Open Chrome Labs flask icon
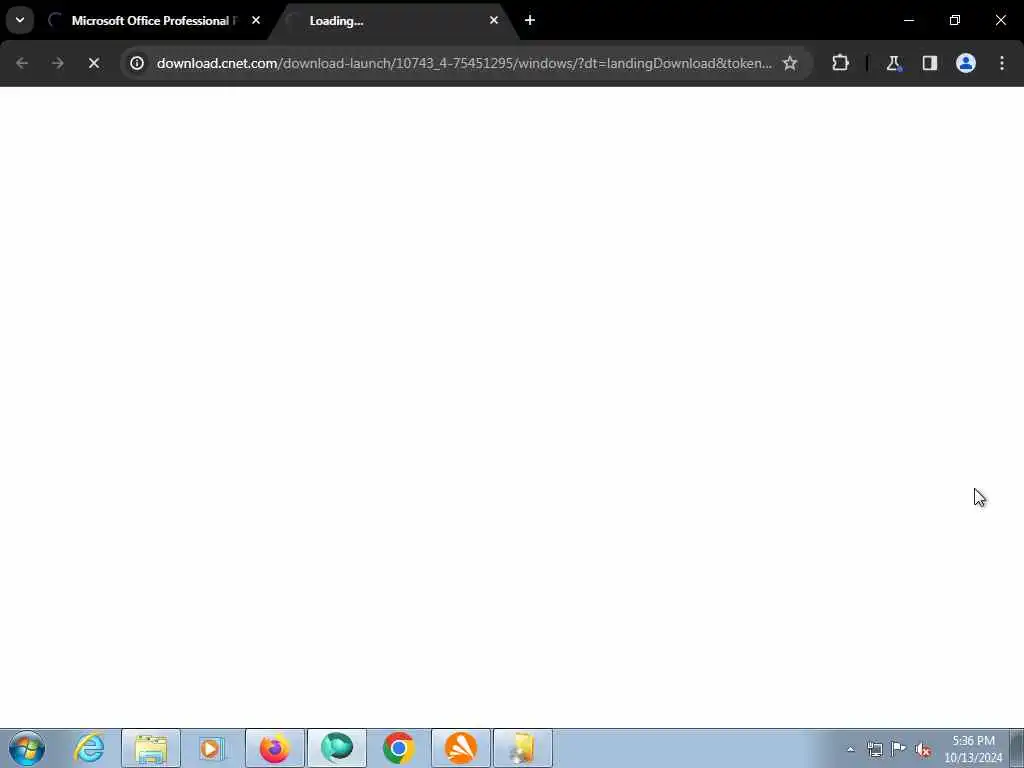The width and height of the screenshot is (1024, 768). click(893, 63)
